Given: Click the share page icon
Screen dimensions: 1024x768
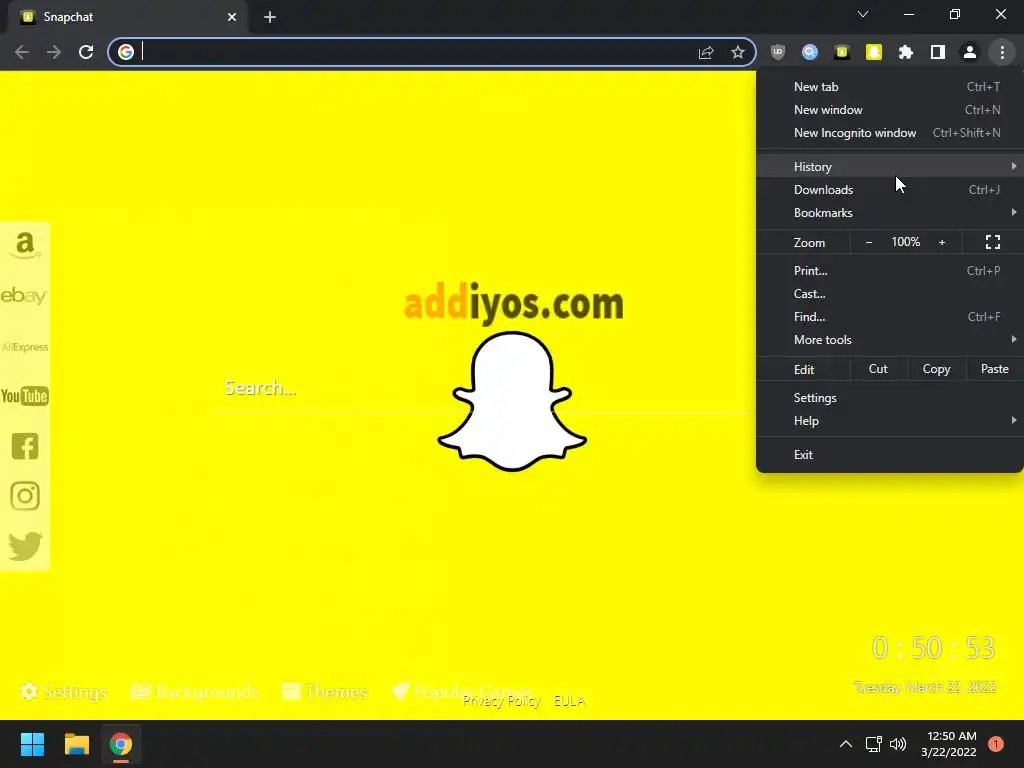Looking at the screenshot, I should tap(706, 52).
